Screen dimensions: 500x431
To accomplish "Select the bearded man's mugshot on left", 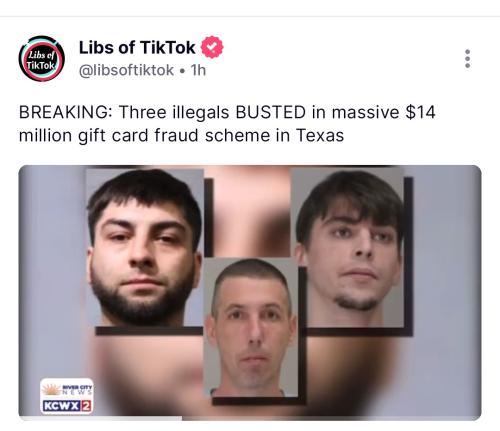I will (x=144, y=247).
